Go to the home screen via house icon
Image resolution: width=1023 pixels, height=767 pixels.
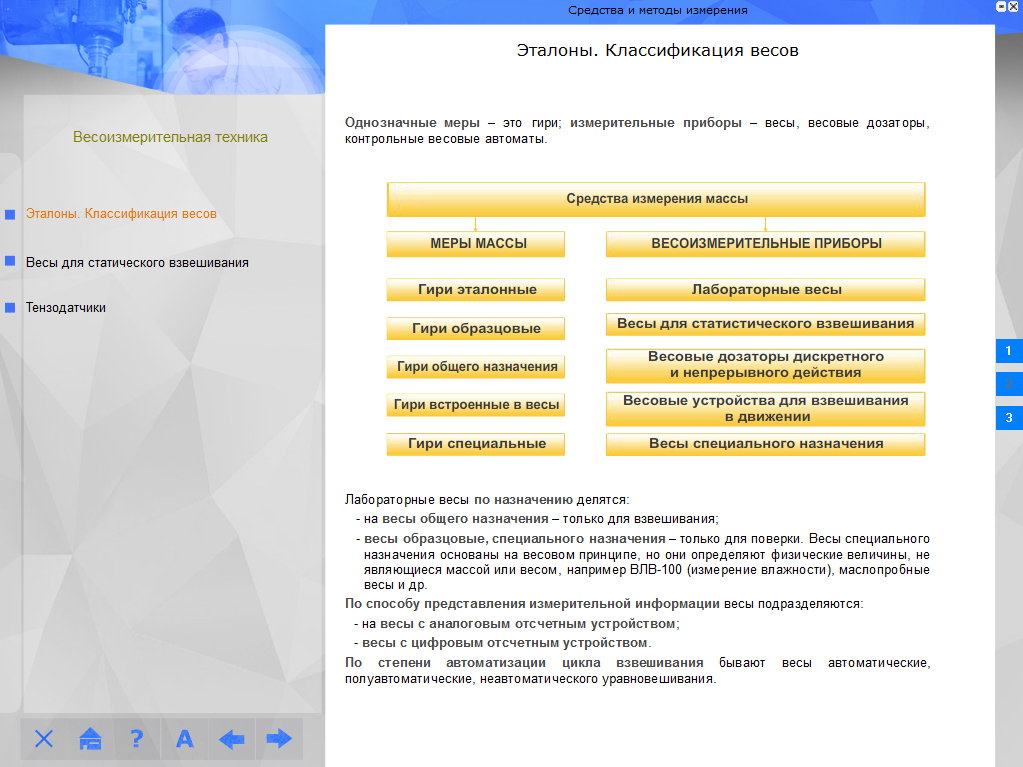point(91,739)
